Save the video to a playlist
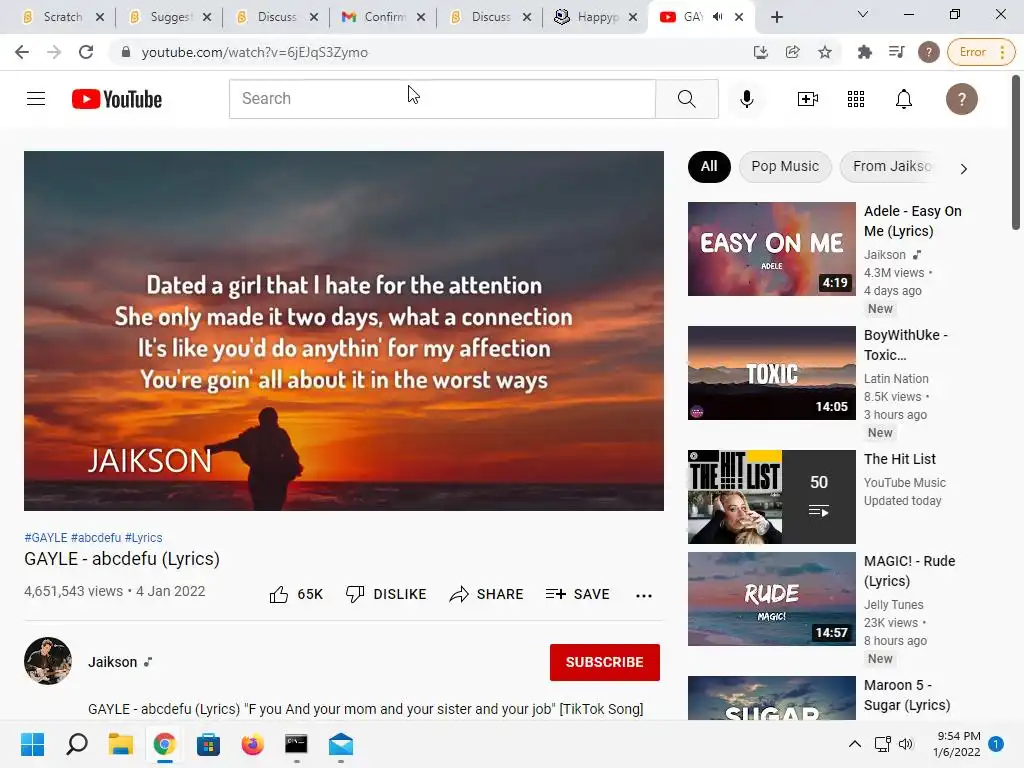This screenshot has height=768, width=1024. [x=577, y=594]
